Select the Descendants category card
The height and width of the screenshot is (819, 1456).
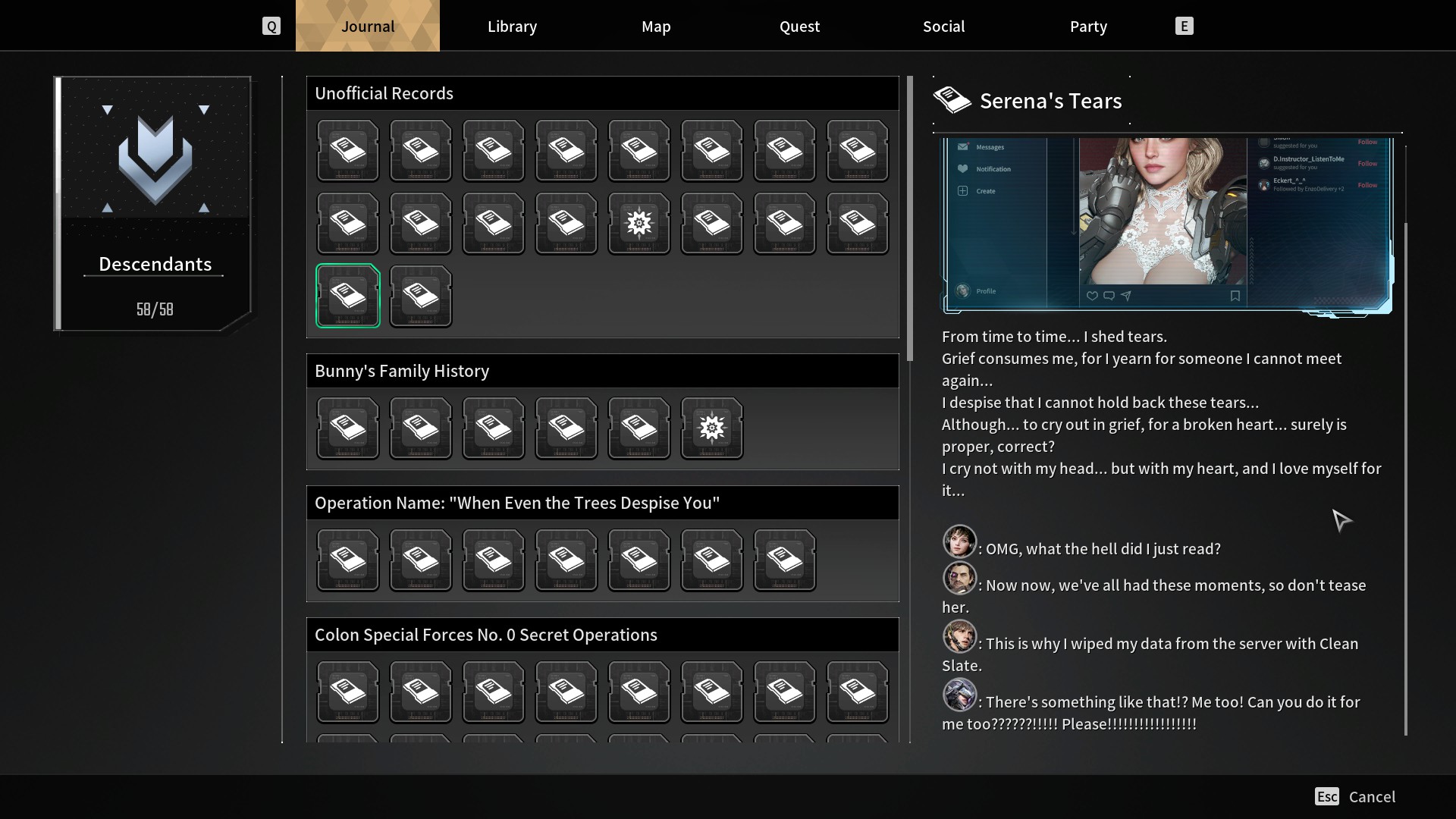pyautogui.click(x=155, y=203)
